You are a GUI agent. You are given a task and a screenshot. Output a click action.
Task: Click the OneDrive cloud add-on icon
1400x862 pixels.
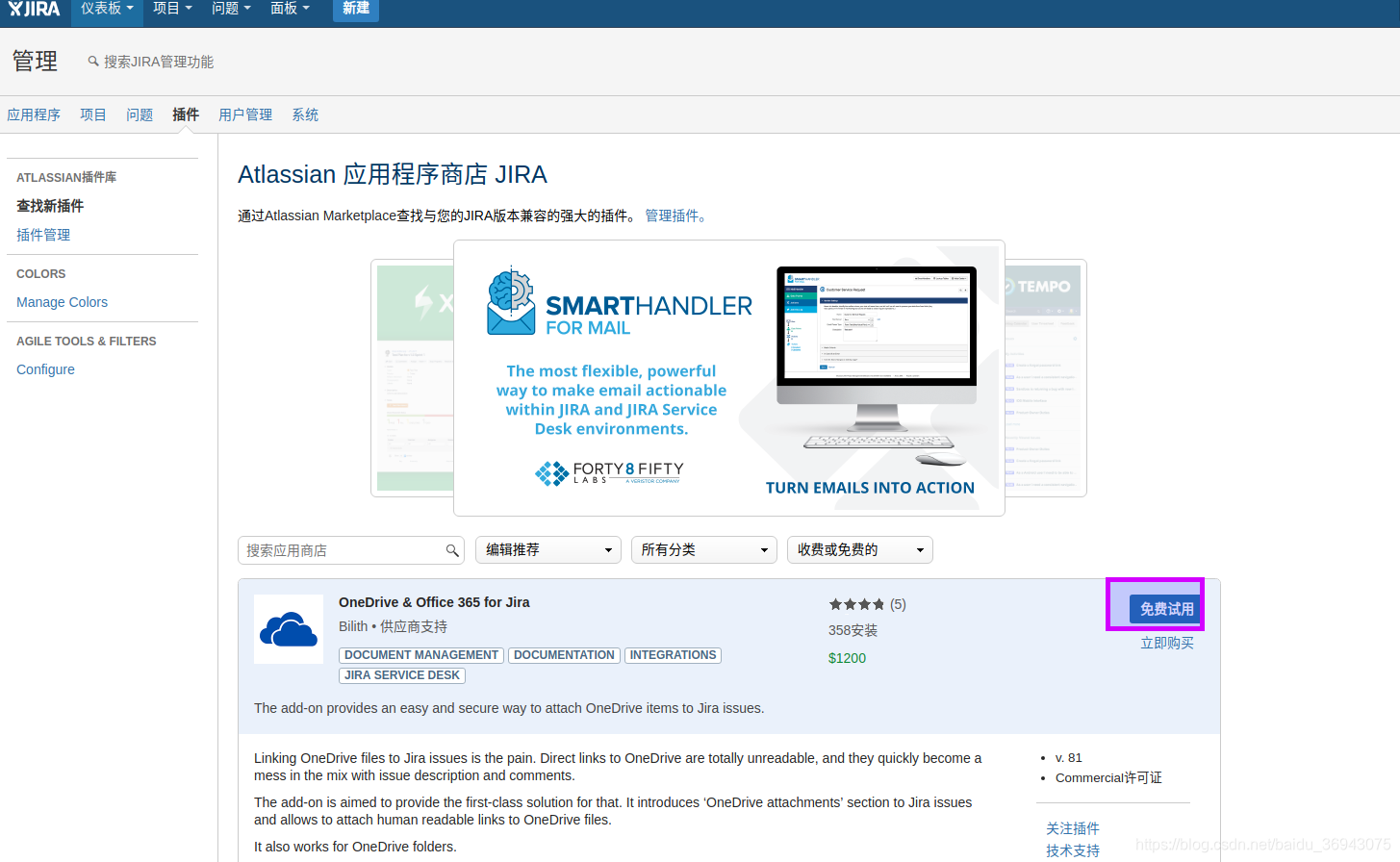click(289, 629)
